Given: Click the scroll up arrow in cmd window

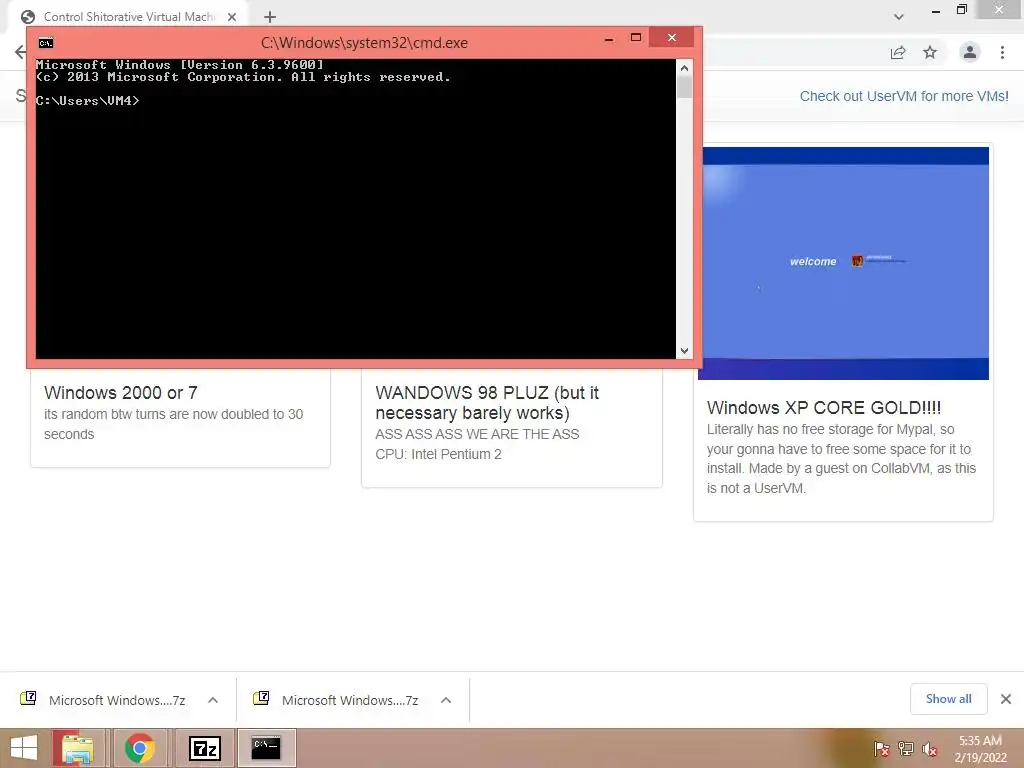Looking at the screenshot, I should (684, 68).
